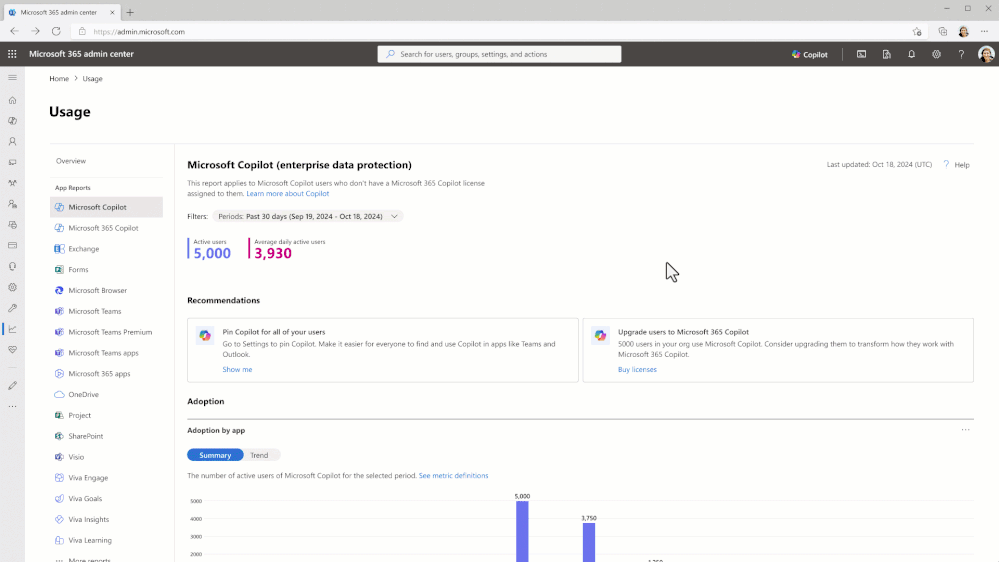Select Microsoft Copilot app report
Viewport: 999px width, 562px height.
tap(106, 207)
